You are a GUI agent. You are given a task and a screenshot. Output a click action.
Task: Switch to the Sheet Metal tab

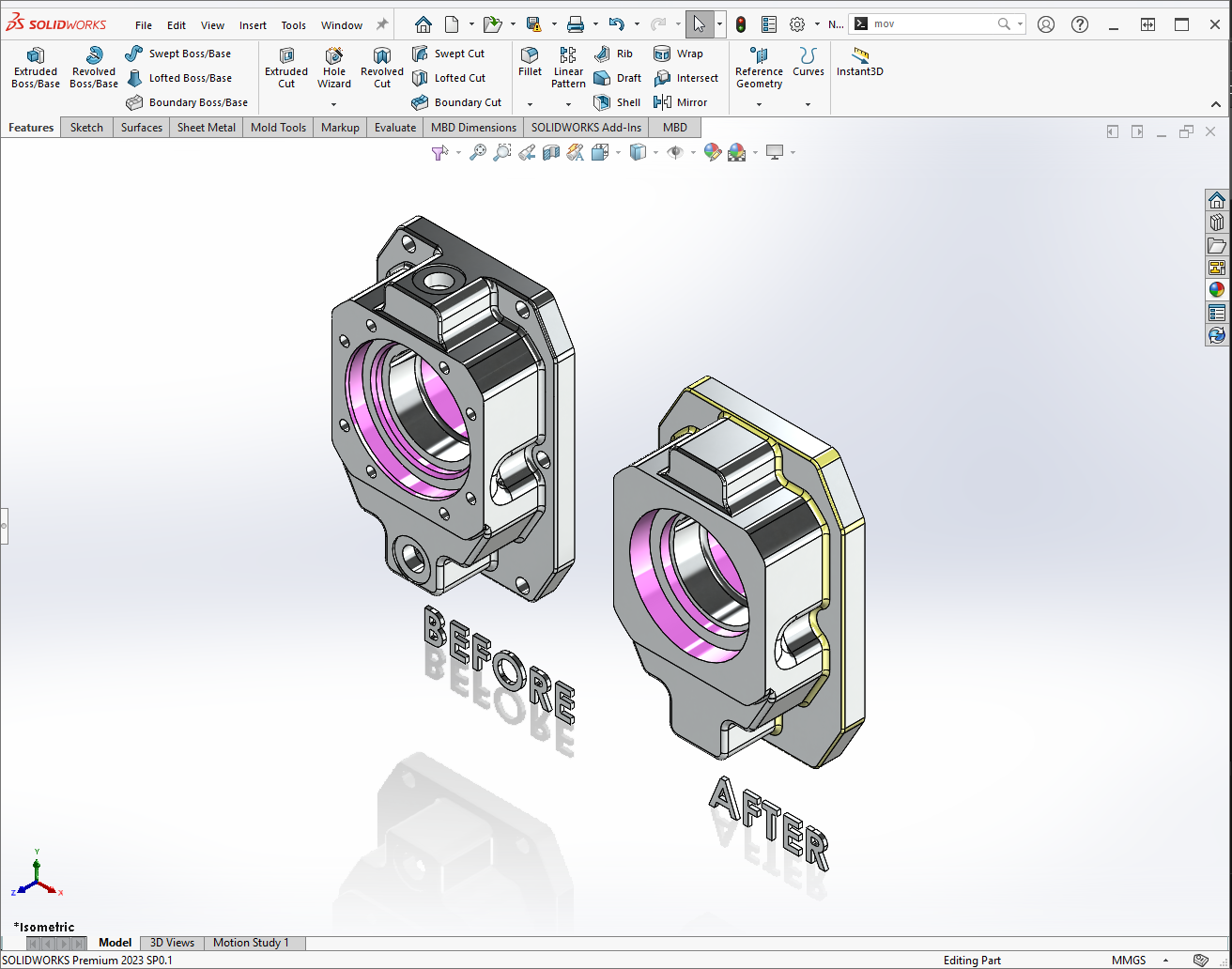coord(207,128)
